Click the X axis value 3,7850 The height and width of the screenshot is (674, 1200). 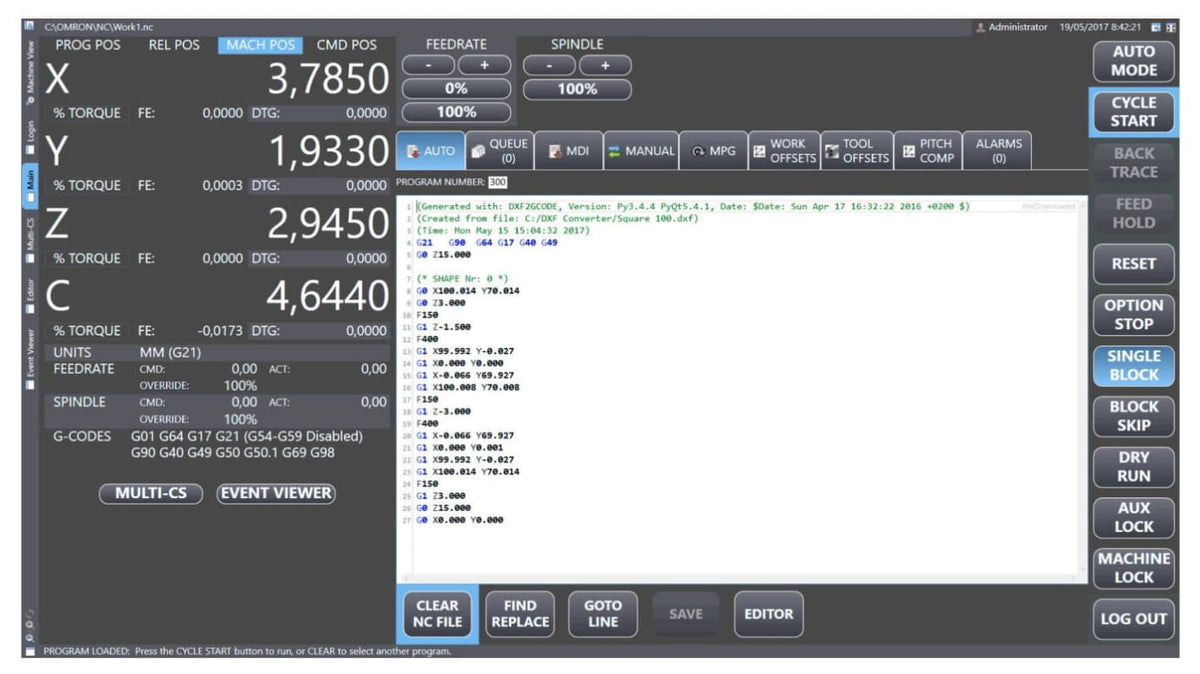click(327, 80)
